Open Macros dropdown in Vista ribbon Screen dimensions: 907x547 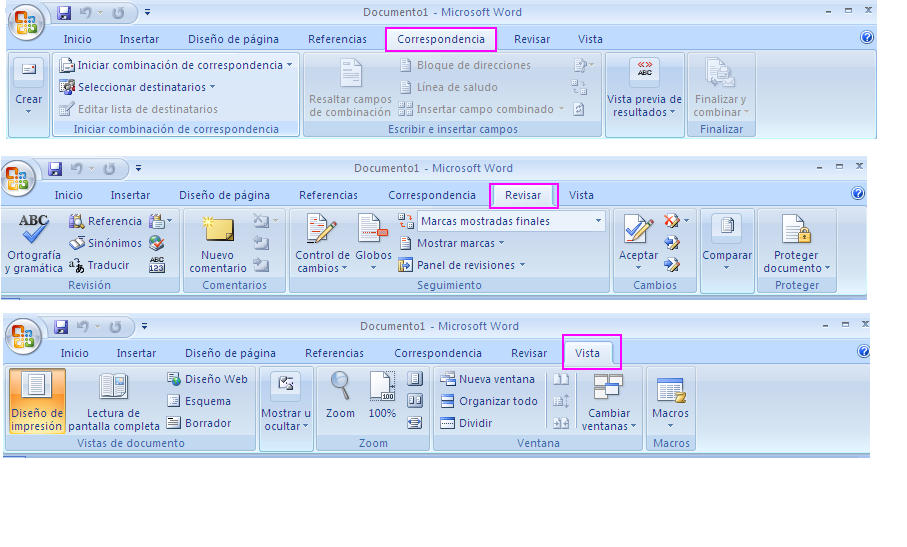670,402
